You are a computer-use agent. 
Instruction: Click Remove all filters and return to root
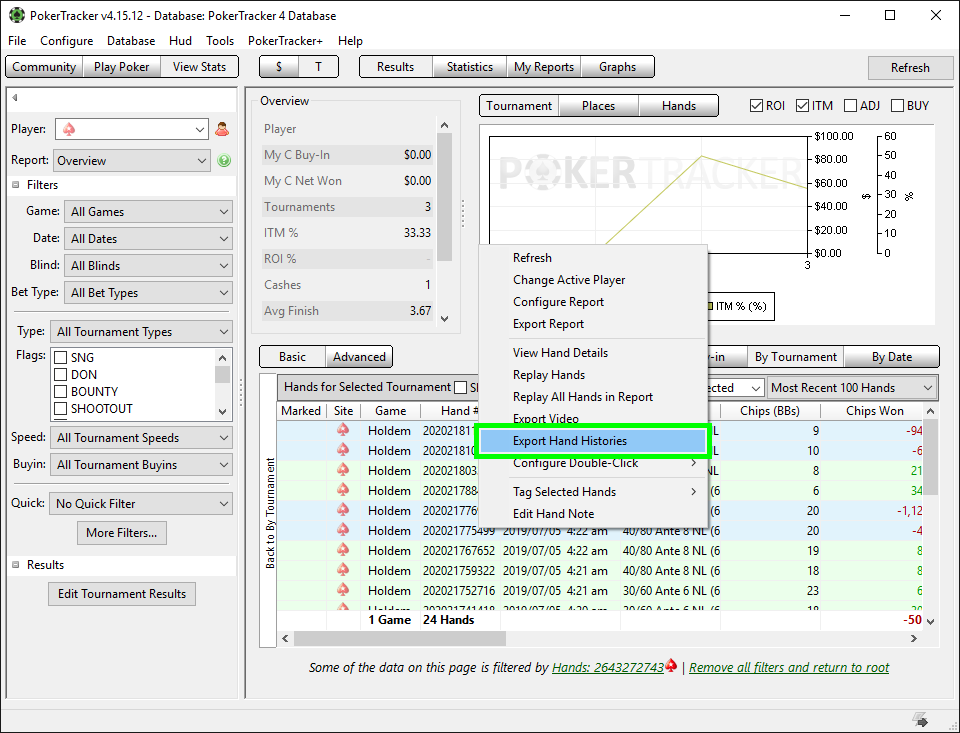pos(789,668)
